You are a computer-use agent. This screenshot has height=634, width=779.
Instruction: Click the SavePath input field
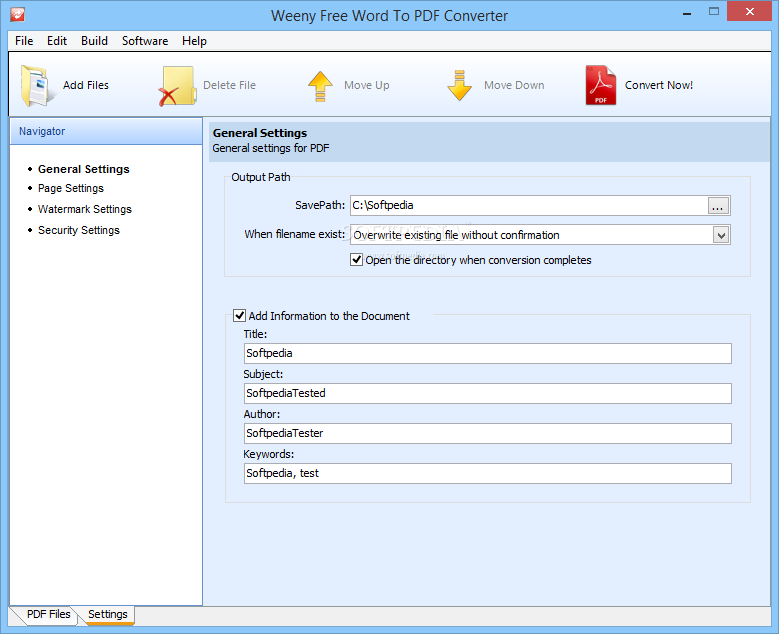coord(529,205)
